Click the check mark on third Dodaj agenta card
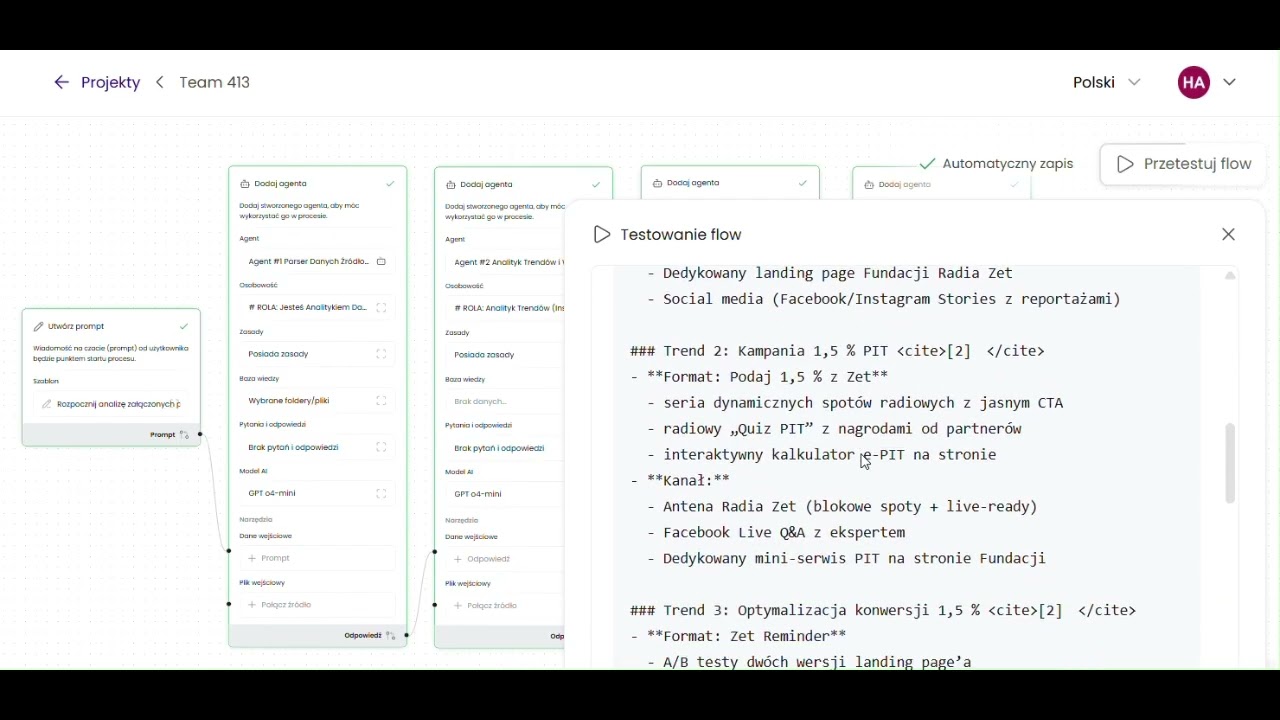 click(803, 184)
